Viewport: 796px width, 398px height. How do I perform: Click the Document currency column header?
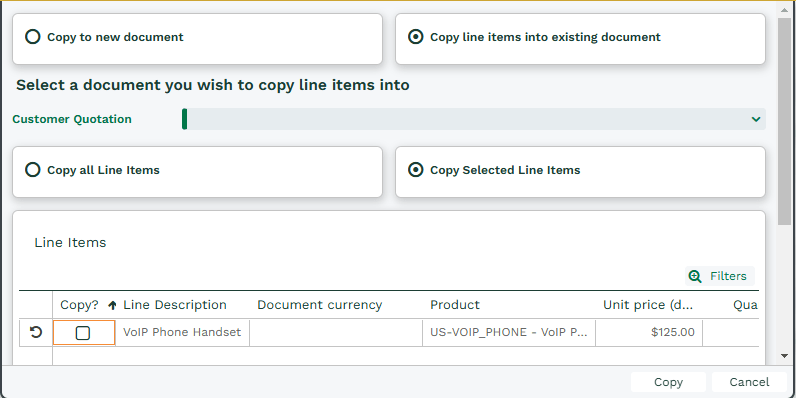319,305
